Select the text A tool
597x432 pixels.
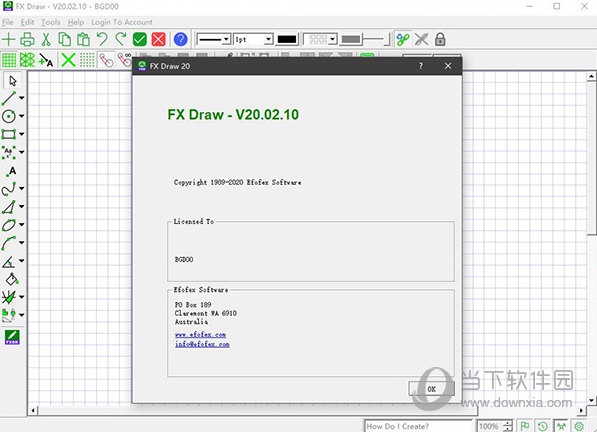[12, 171]
